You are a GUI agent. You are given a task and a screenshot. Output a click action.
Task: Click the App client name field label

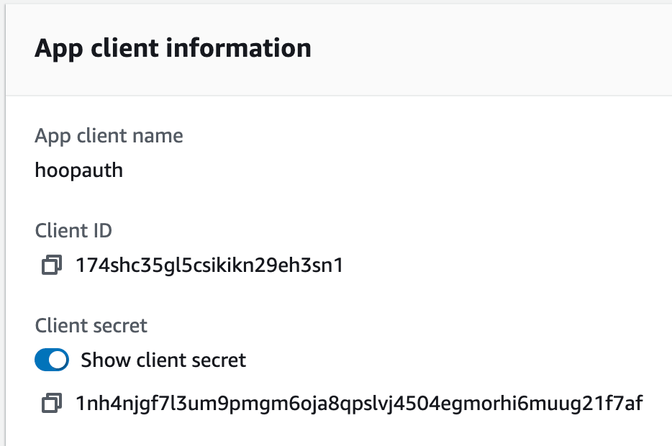[x=109, y=136]
